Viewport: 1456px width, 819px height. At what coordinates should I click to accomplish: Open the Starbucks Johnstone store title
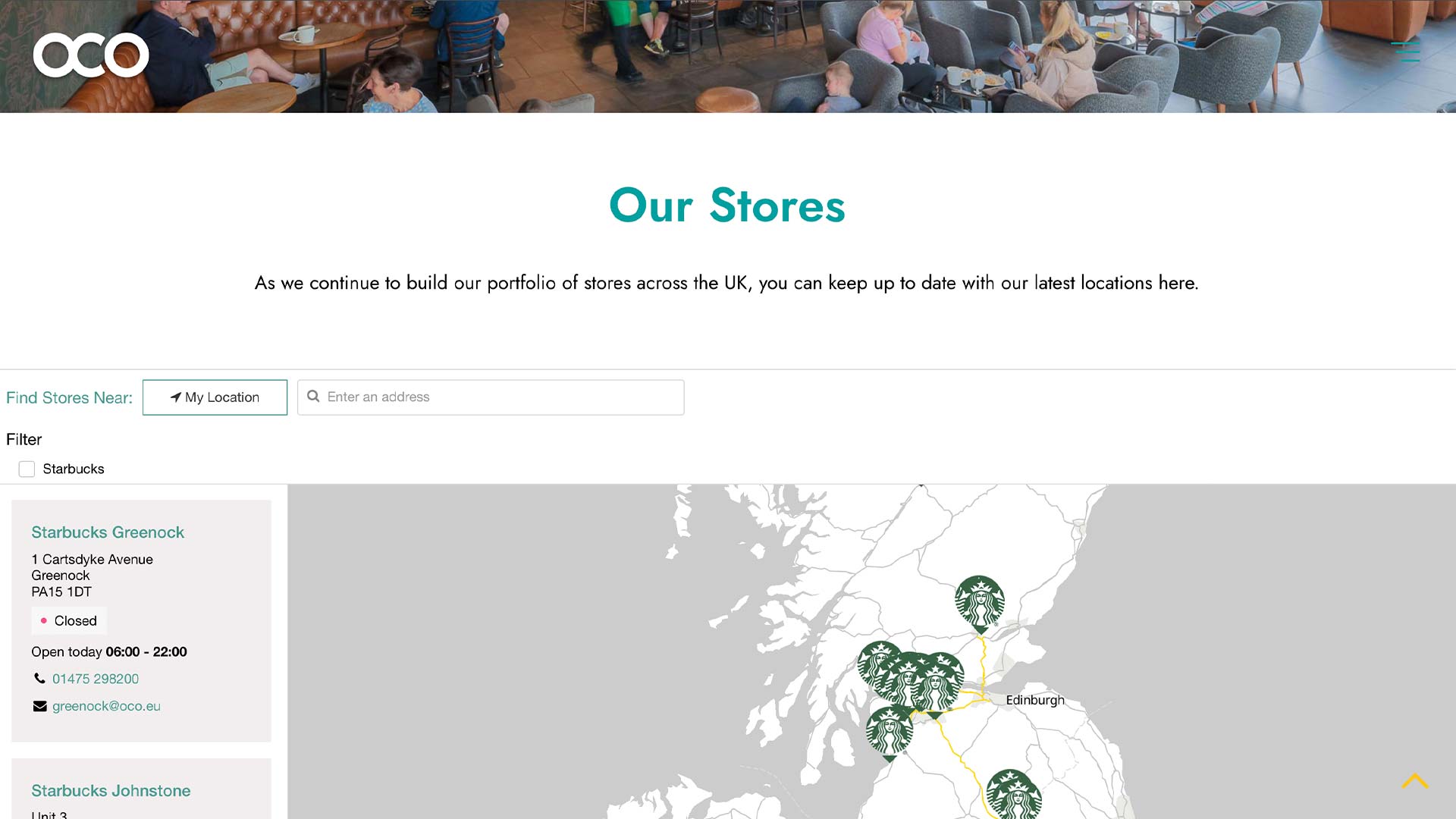[x=111, y=791]
